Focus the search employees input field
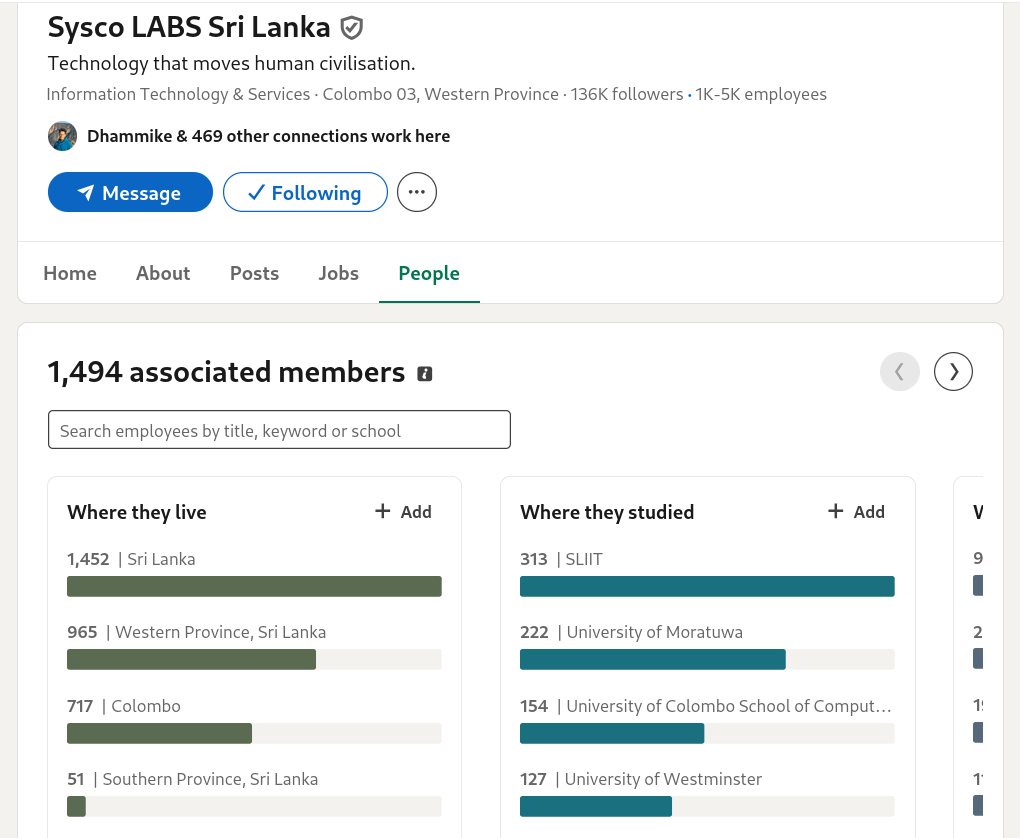 [x=279, y=429]
